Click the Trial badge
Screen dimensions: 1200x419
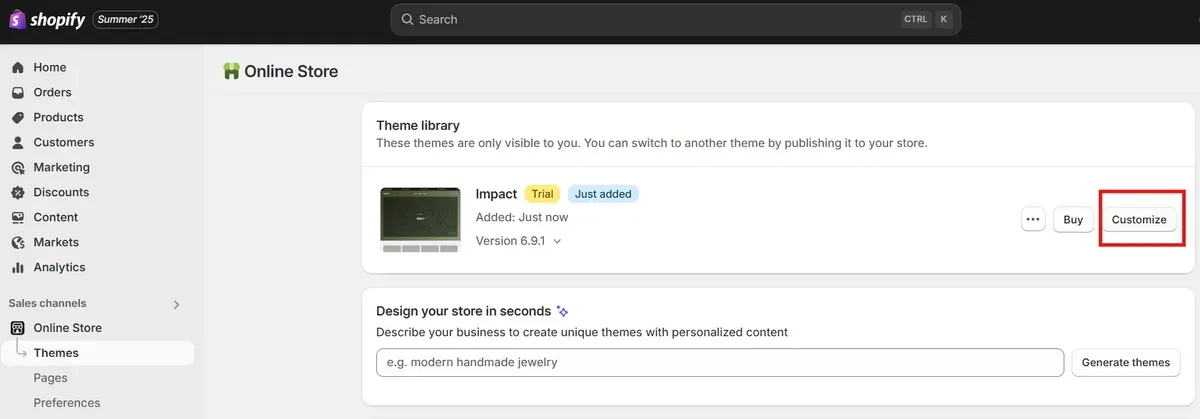(x=542, y=194)
